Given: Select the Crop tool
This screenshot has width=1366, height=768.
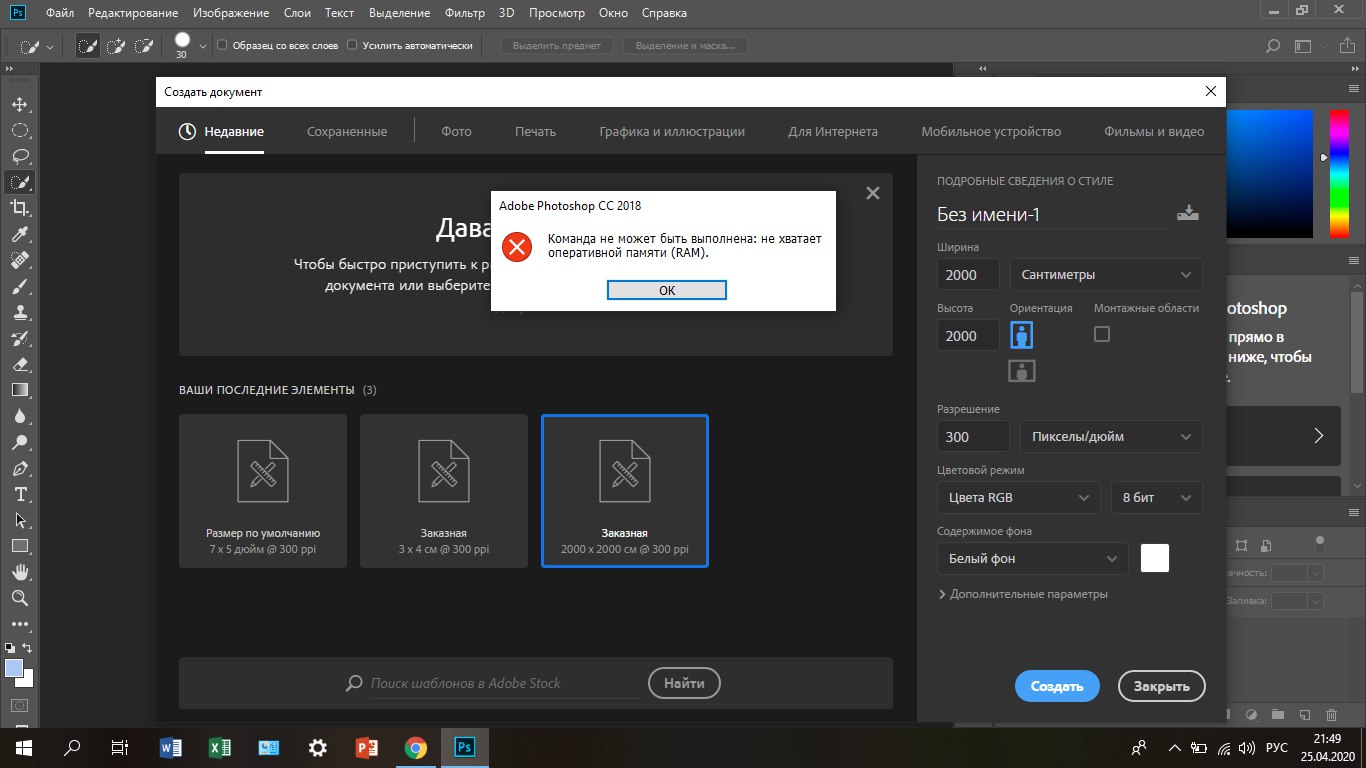Looking at the screenshot, I should point(19,208).
